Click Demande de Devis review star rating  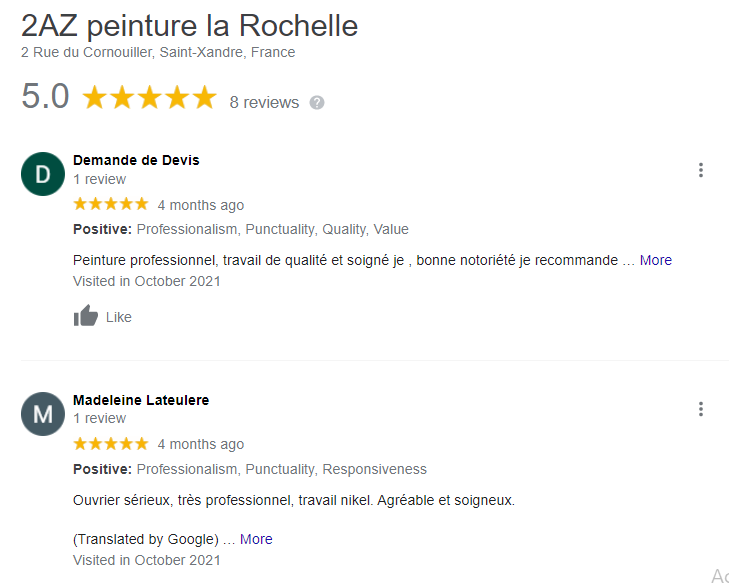(x=111, y=204)
